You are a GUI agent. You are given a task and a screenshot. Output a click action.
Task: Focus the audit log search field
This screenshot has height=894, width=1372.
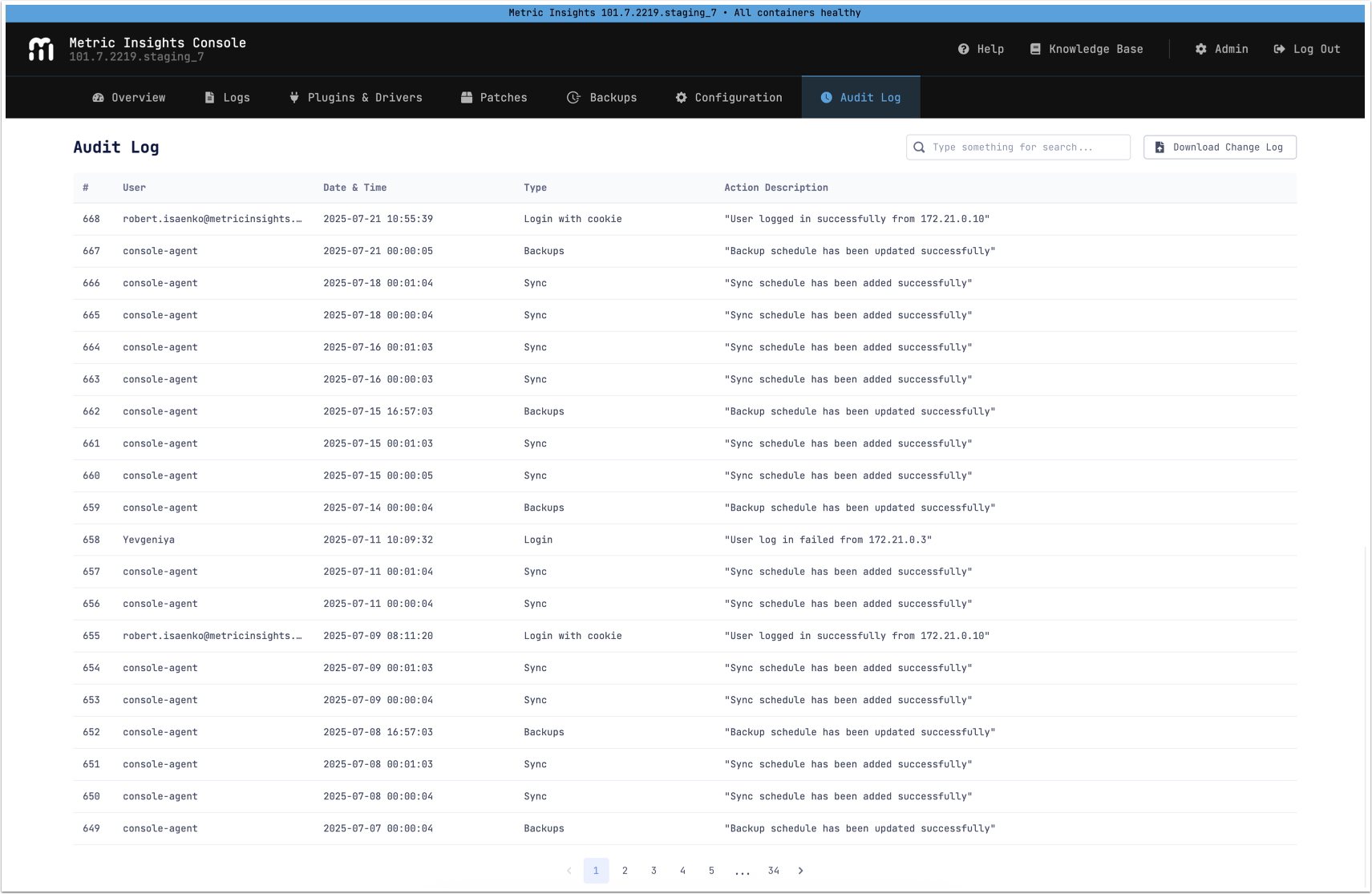tap(1026, 148)
